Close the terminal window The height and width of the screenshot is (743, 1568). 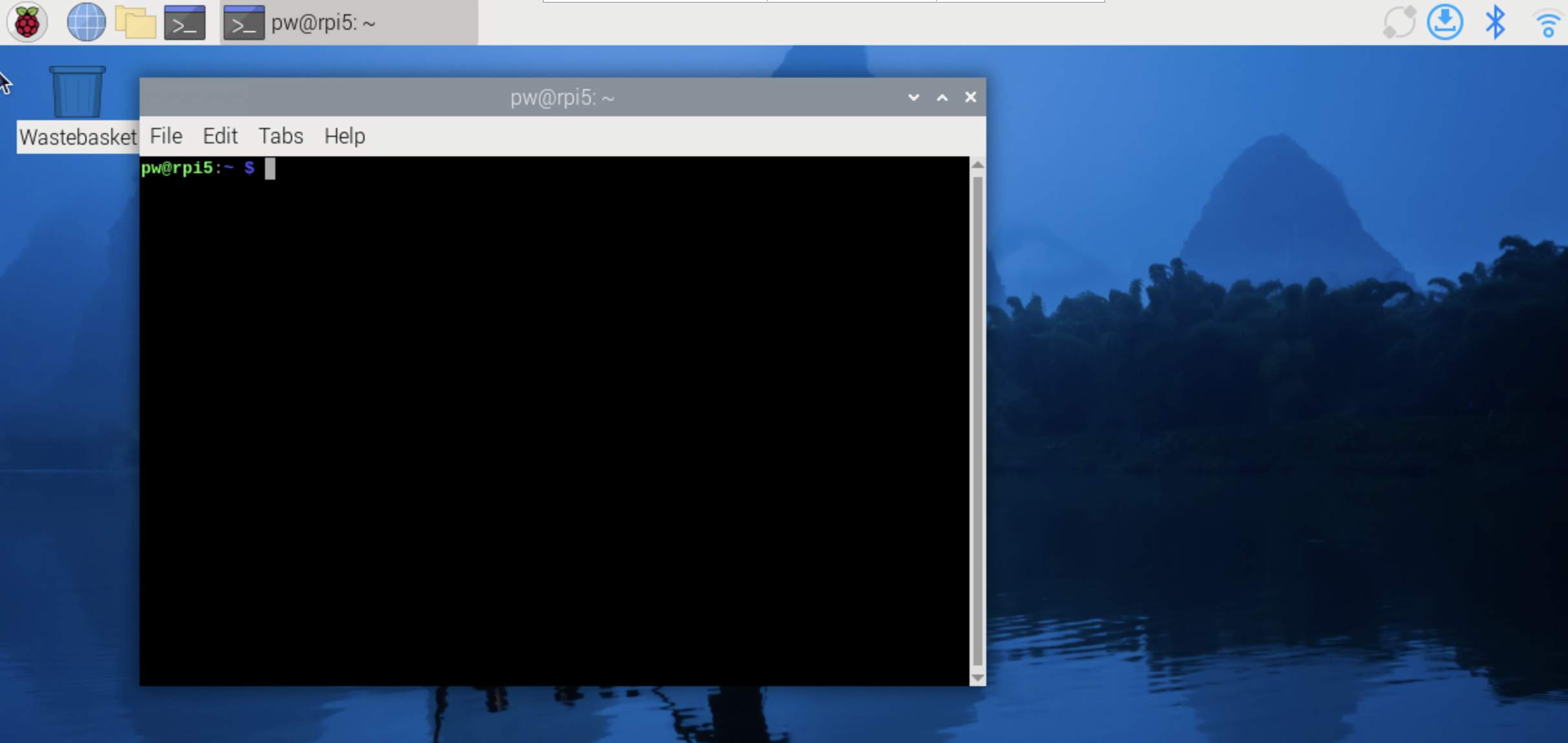pos(970,98)
